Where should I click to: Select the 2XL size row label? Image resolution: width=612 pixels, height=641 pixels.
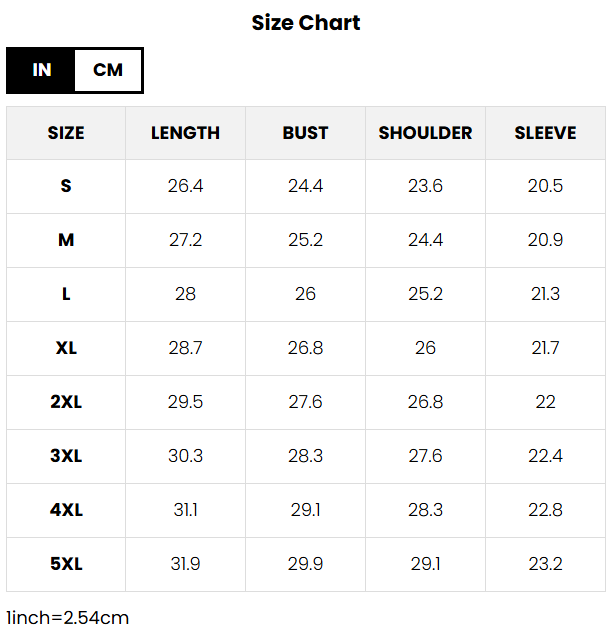tap(66, 402)
